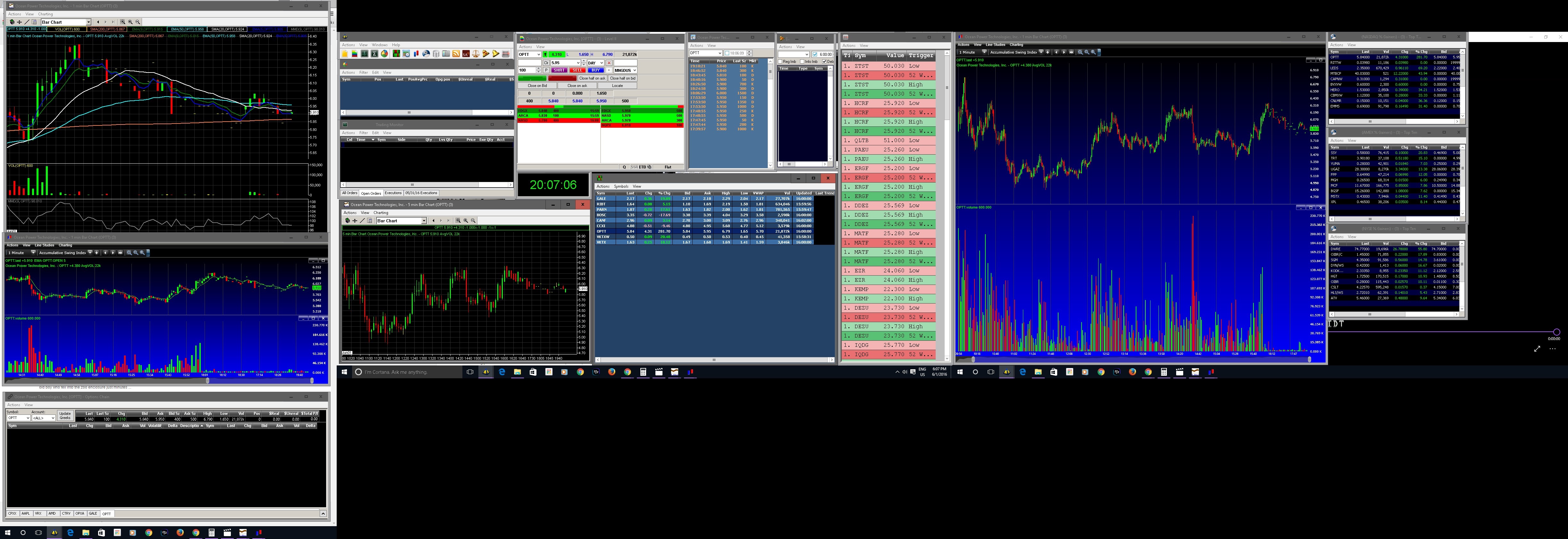Select the trendline draw tool in 1 min chart
Image resolution: width=1568 pixels, height=539 pixels.
[27, 22]
